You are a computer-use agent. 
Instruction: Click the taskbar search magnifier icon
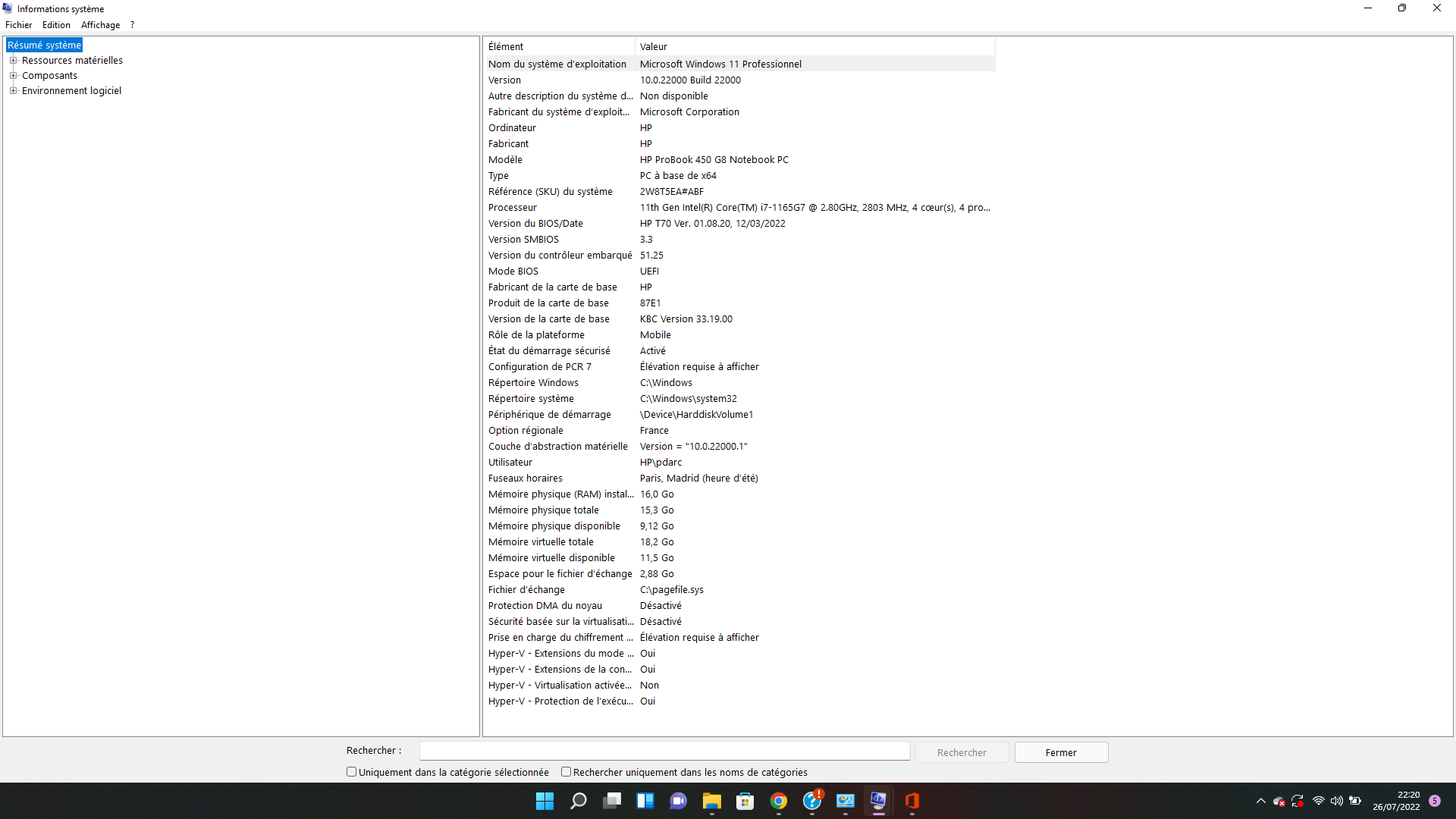[579, 801]
